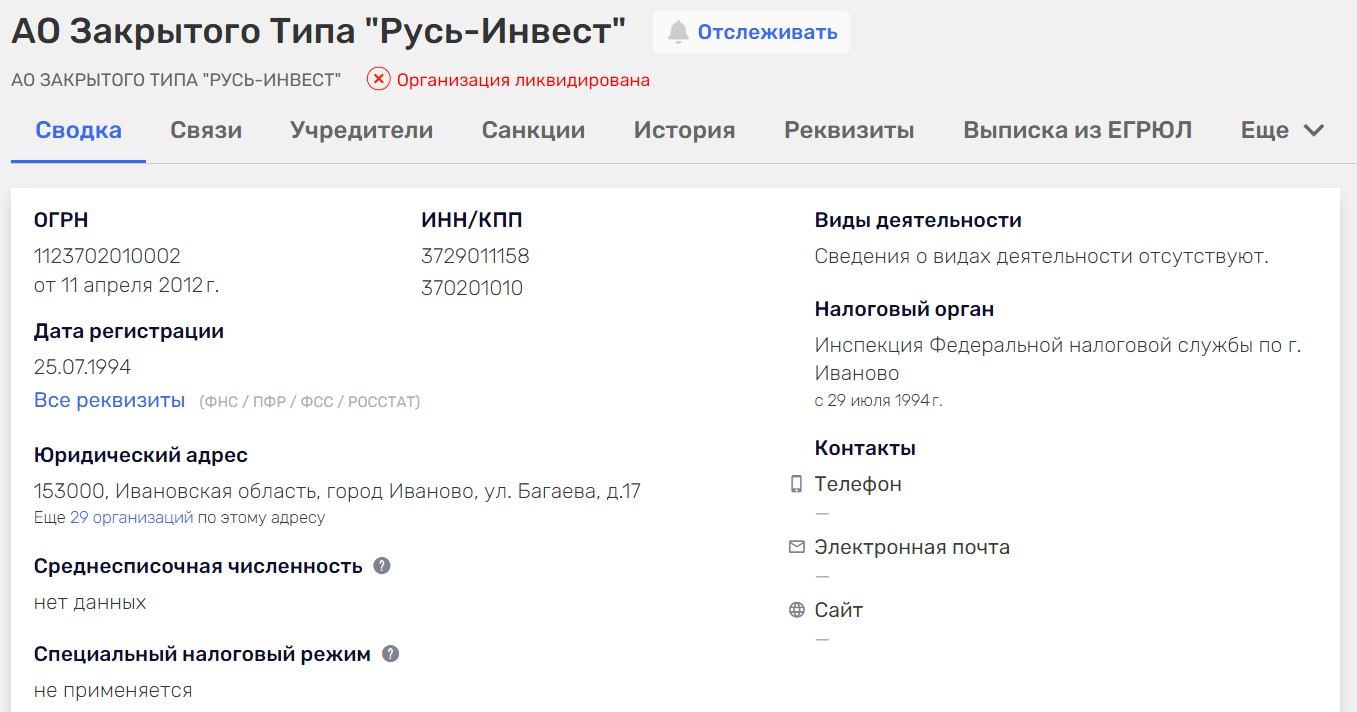Expand the Еще dropdown chevron
The image size is (1357, 712).
pyautogui.click(x=1313, y=130)
